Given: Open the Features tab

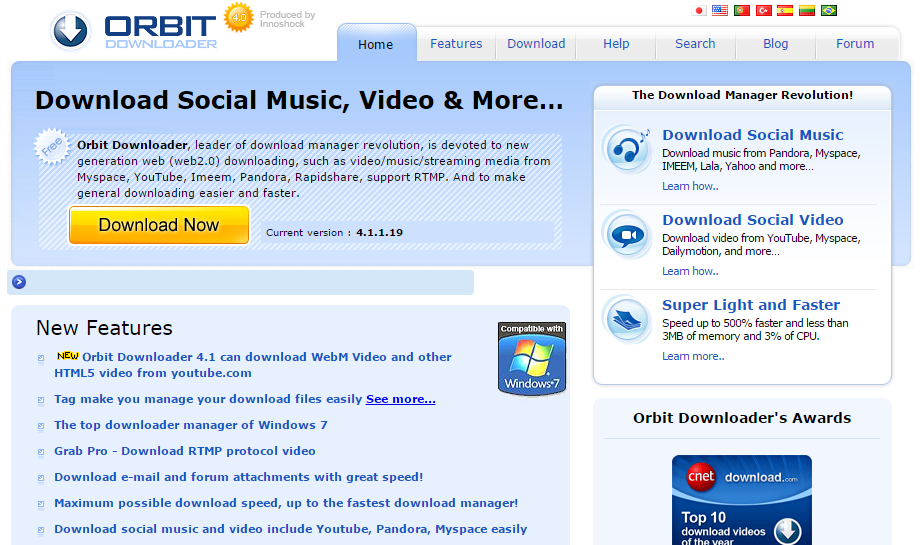Looking at the screenshot, I should click(x=456, y=43).
